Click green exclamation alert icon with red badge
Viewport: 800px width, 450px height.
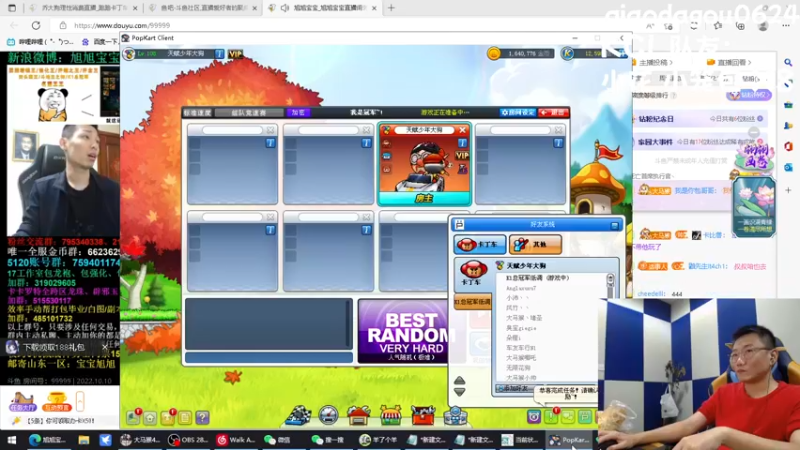(551, 417)
